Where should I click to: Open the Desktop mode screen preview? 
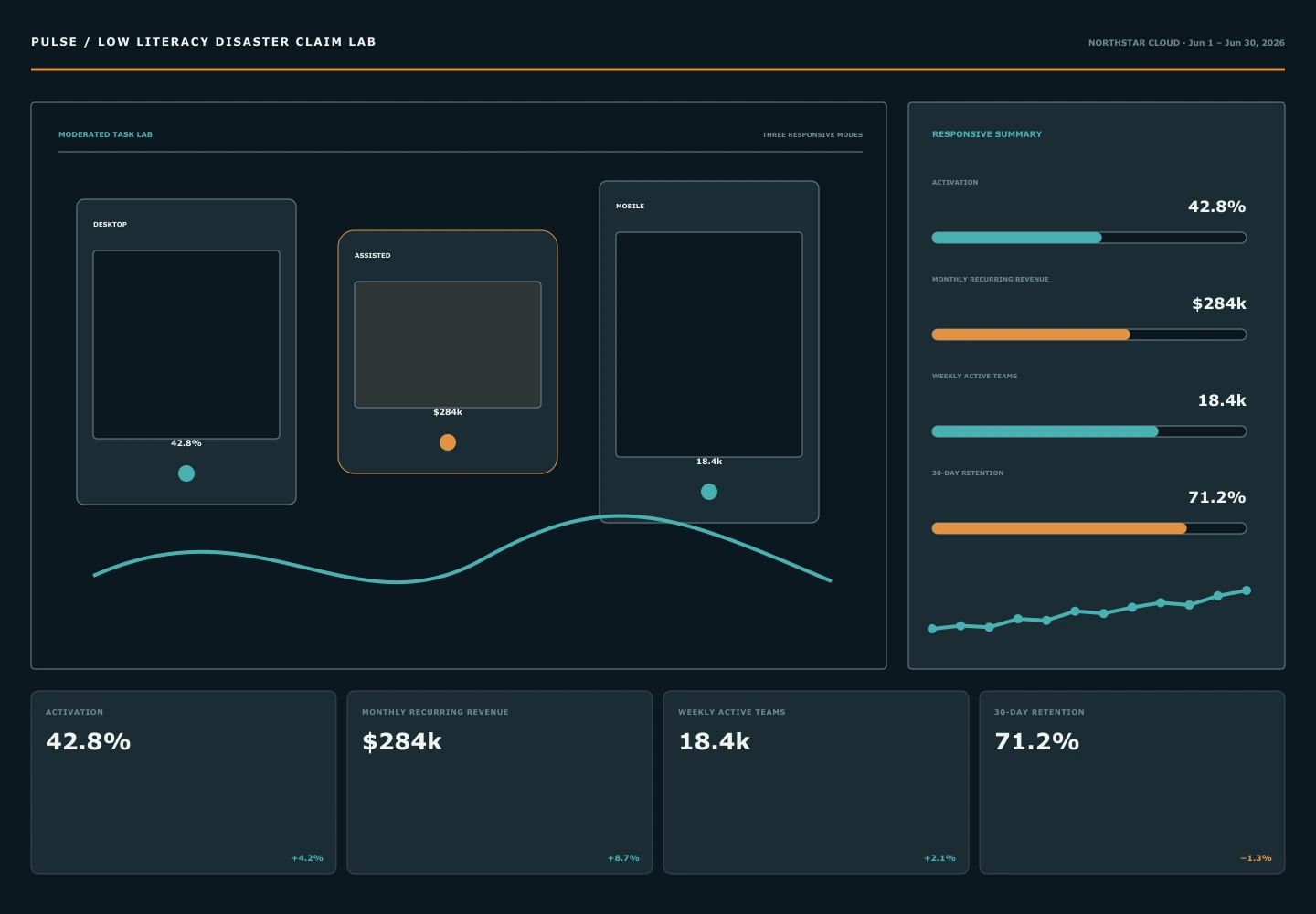coord(186,345)
